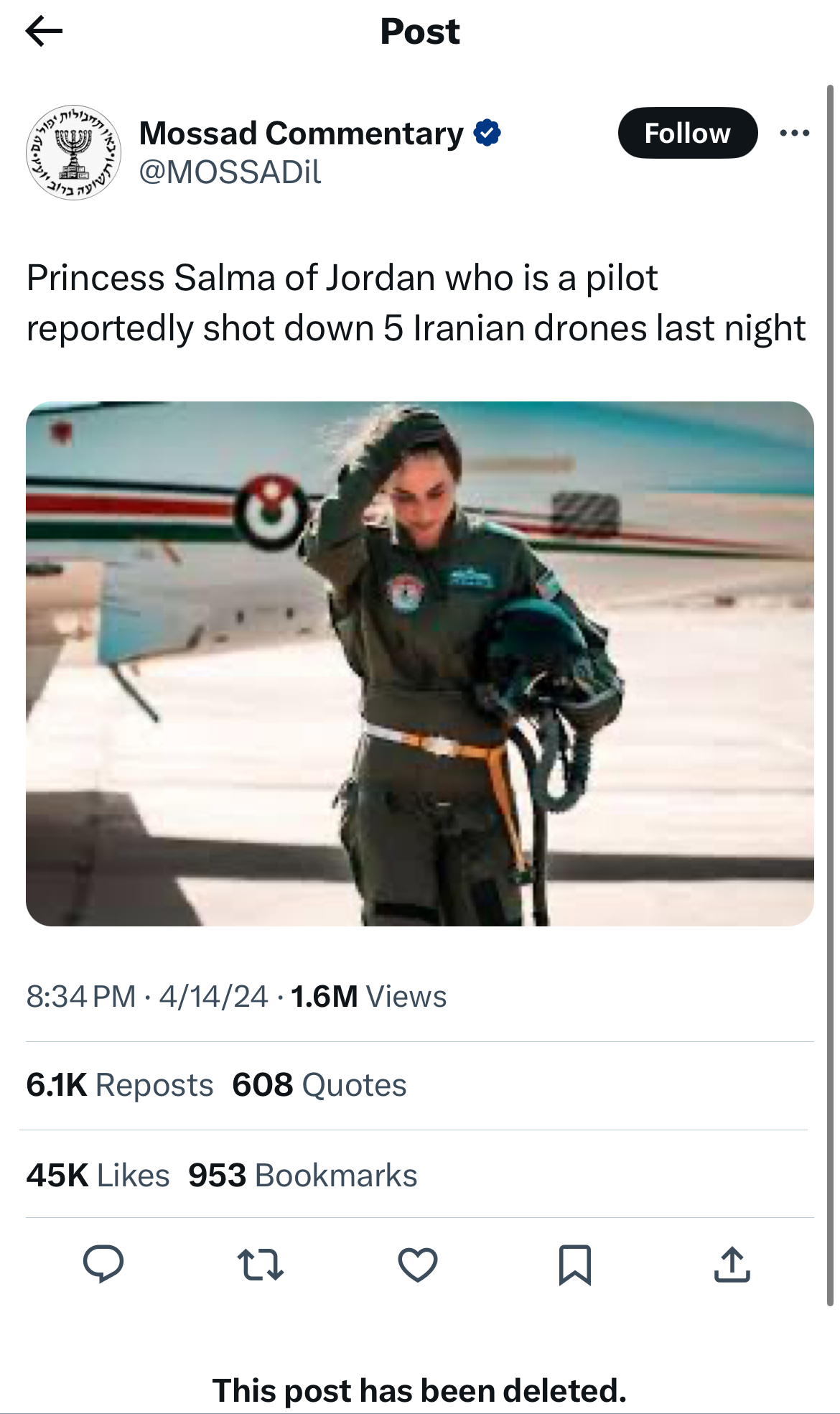Click the 1.6M Views count
840x1414 pixels.
point(368,997)
